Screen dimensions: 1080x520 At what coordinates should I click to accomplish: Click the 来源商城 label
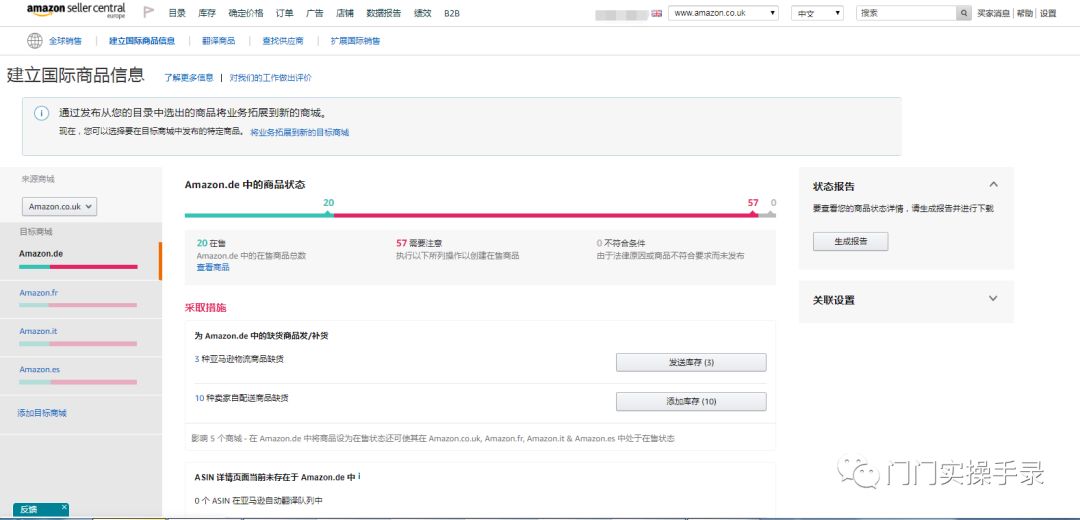point(38,179)
